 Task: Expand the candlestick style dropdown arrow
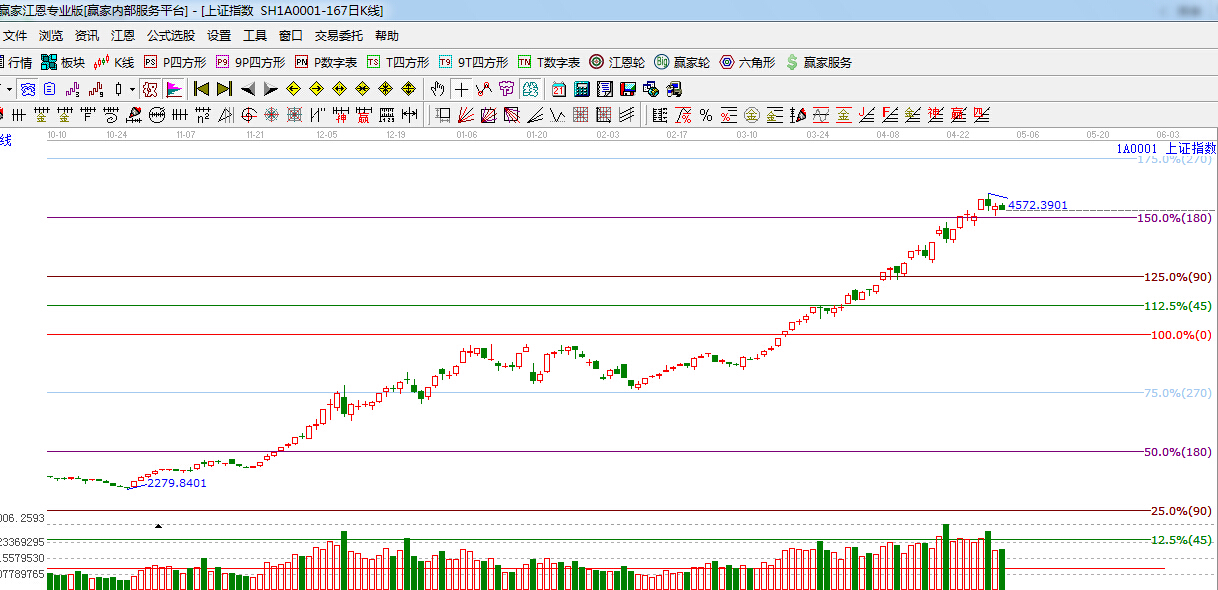[132, 89]
